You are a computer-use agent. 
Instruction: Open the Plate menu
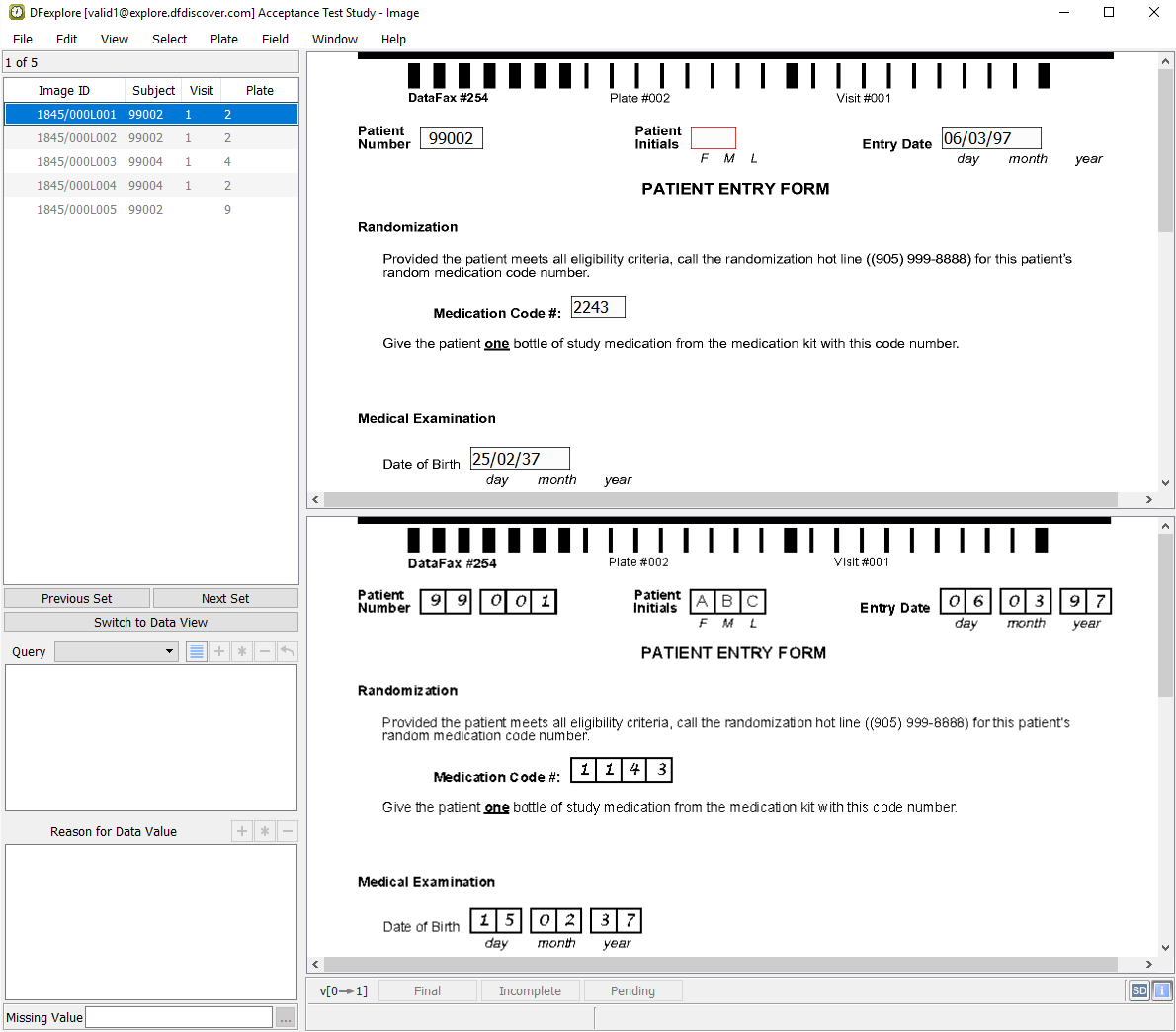223,39
